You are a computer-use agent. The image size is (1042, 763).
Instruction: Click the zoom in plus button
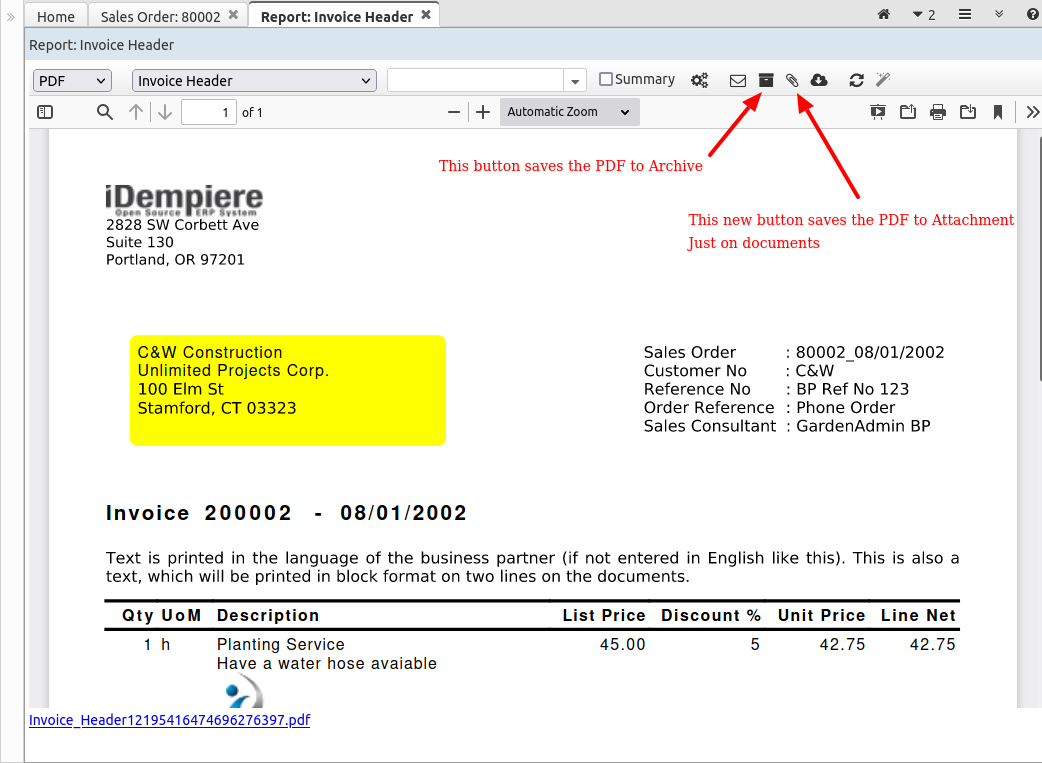[x=483, y=112]
